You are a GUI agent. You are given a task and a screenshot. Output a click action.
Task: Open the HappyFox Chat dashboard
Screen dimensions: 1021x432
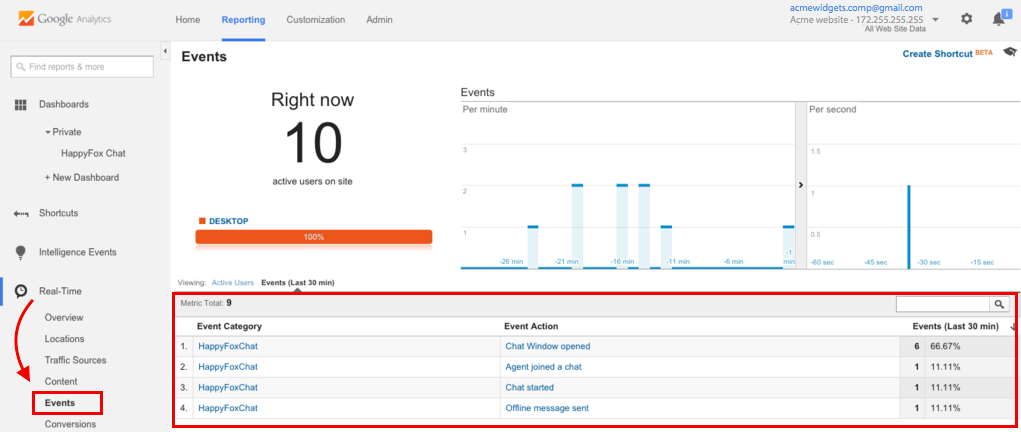point(93,154)
